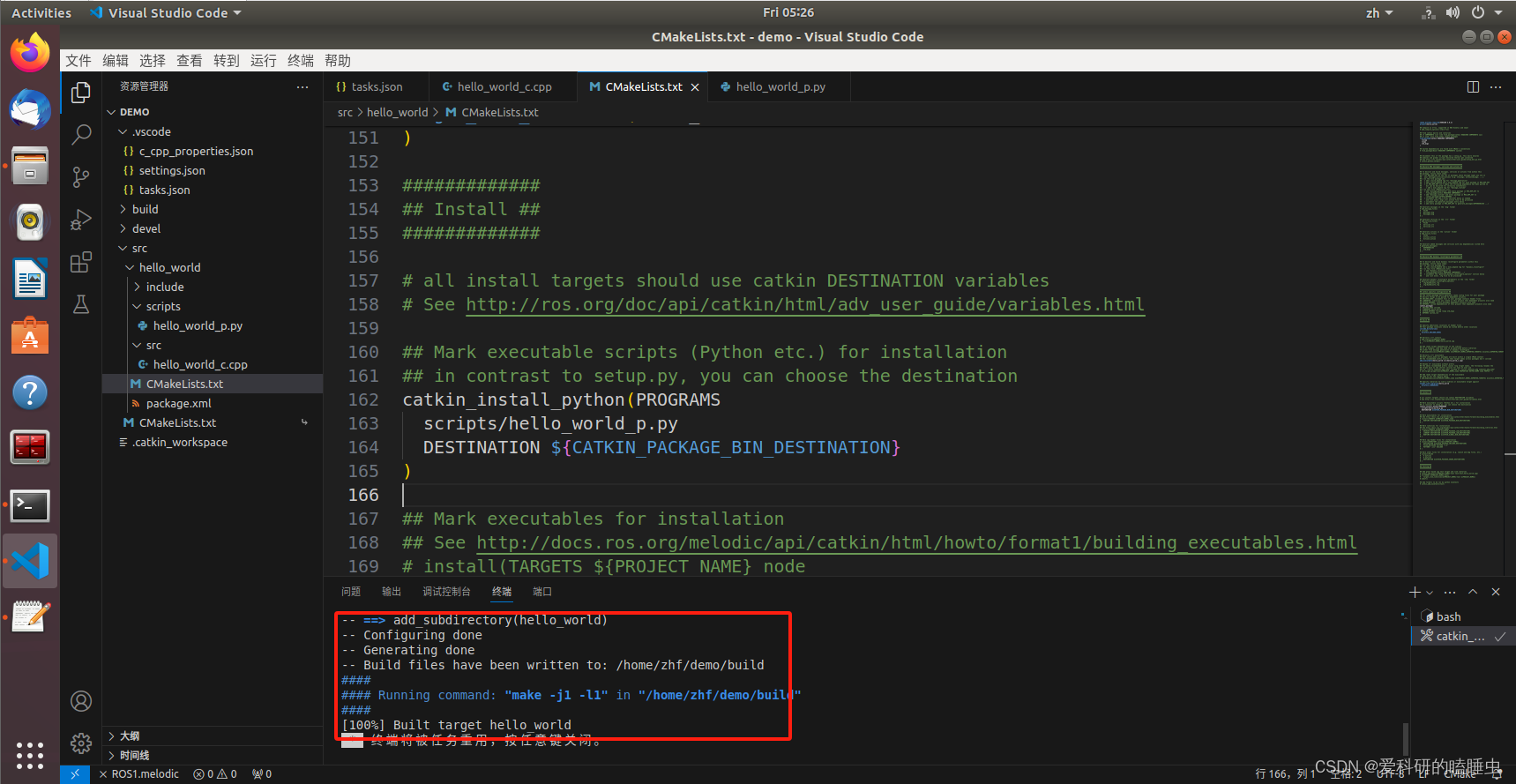Open the Accounts icon in activity bar

tap(81, 701)
